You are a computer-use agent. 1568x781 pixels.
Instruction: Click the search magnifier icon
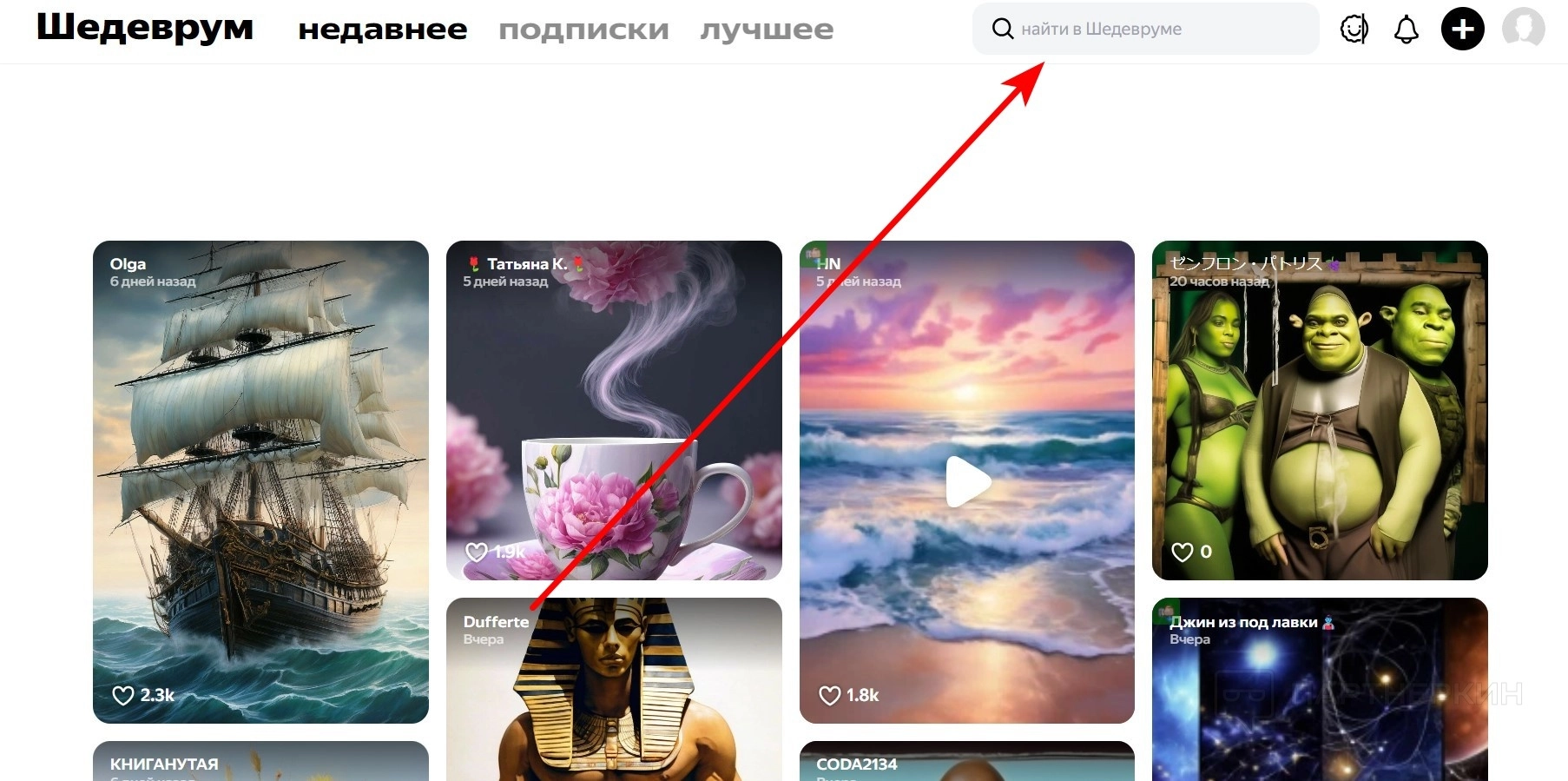coord(1003,29)
